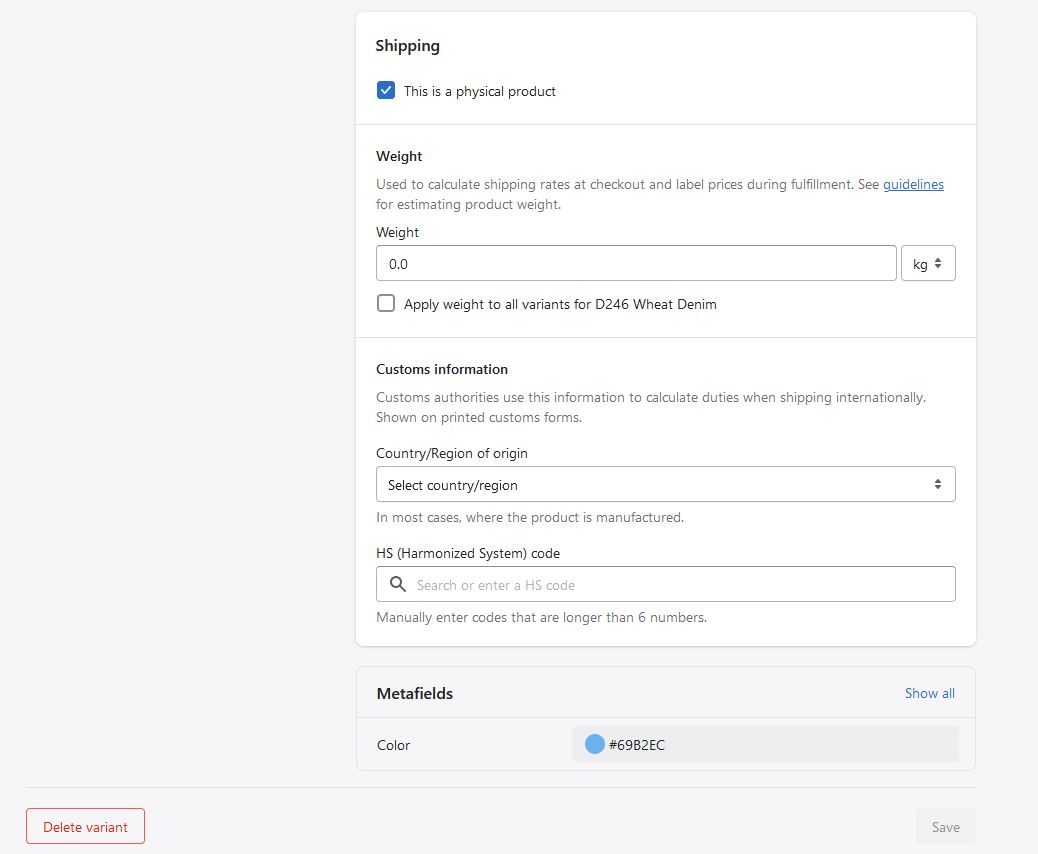Click the 'This is a physical product' label
The height and width of the screenshot is (854, 1038).
[x=479, y=91]
